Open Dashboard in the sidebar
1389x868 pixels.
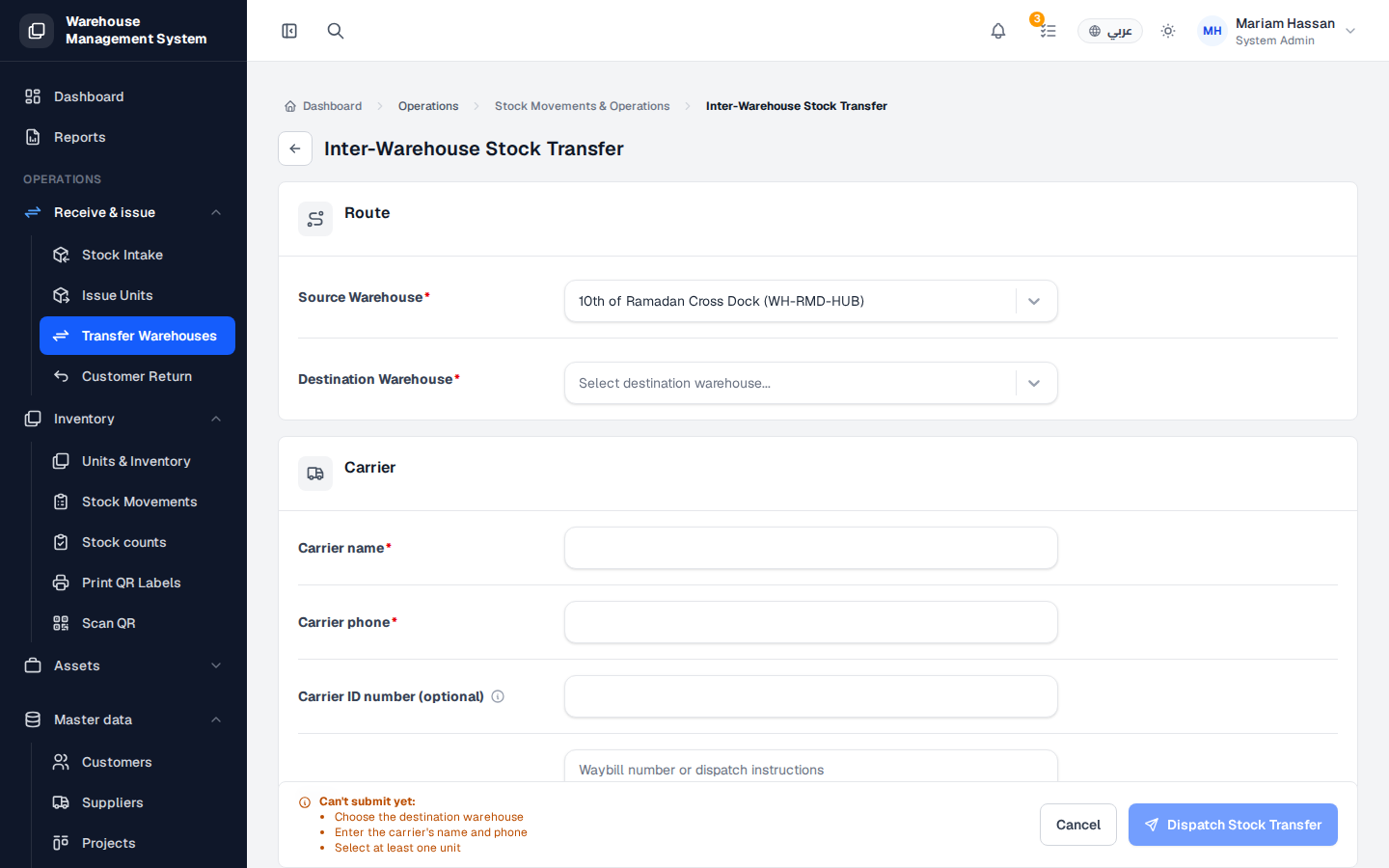click(x=123, y=96)
